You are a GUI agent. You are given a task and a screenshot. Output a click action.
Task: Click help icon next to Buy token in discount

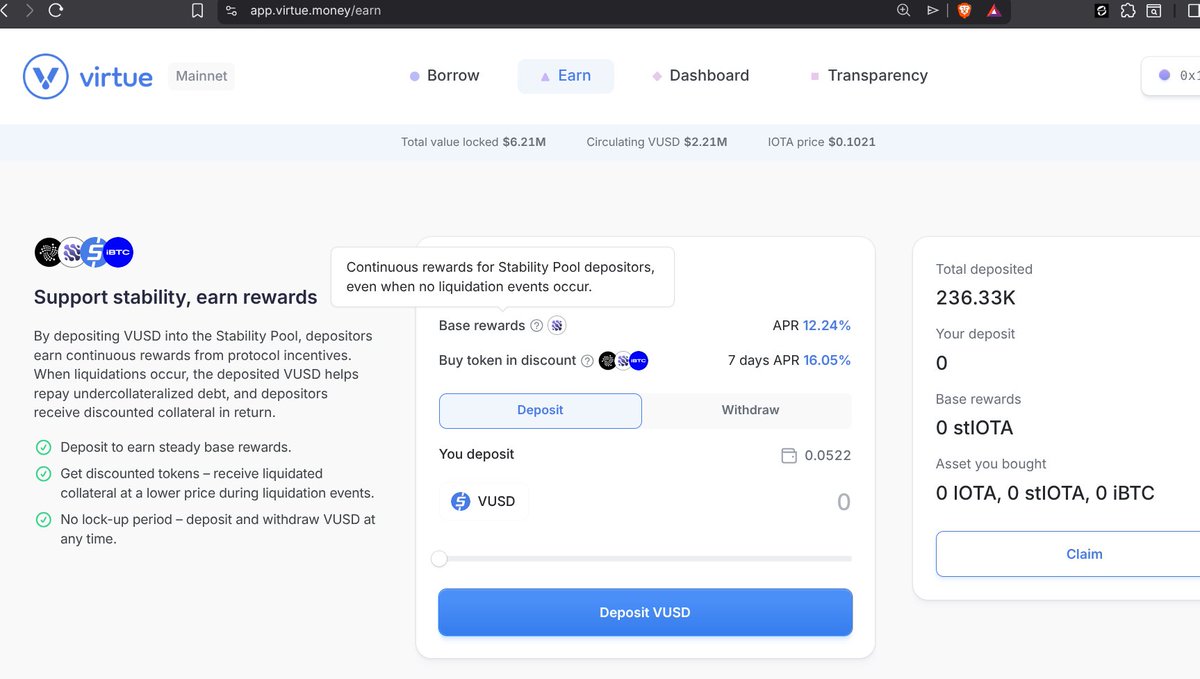tap(587, 360)
